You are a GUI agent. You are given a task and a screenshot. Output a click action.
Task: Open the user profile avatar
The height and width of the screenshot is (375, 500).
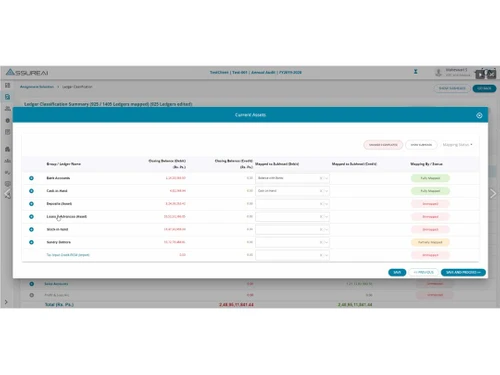439,72
